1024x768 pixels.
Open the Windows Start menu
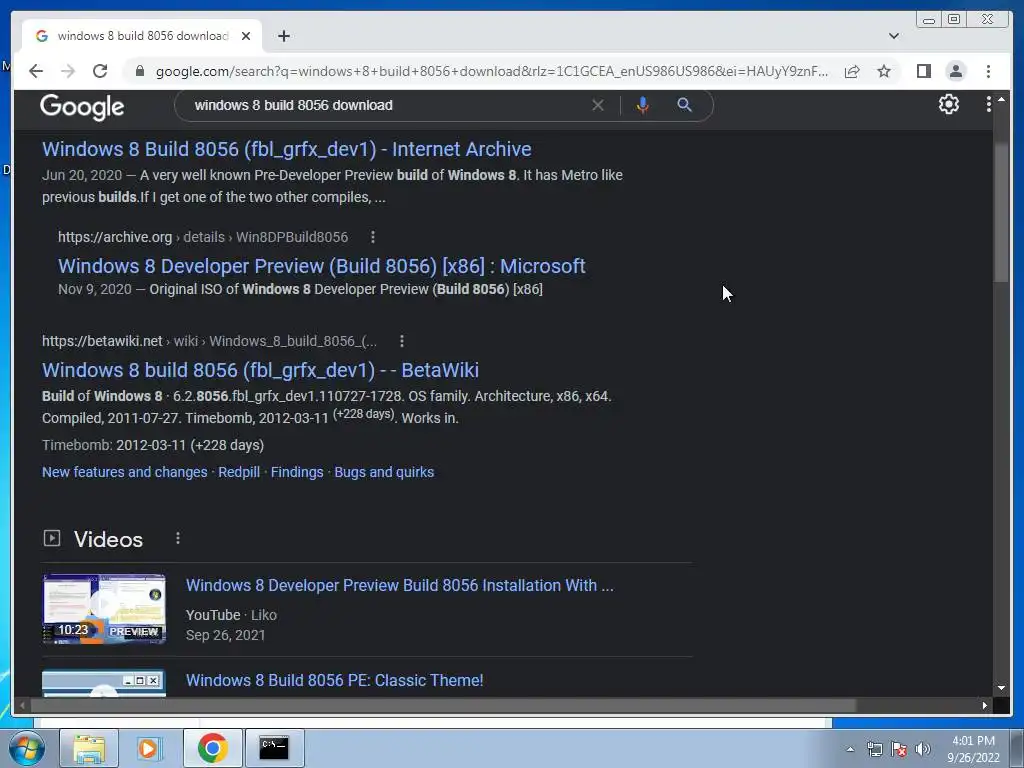click(26, 748)
